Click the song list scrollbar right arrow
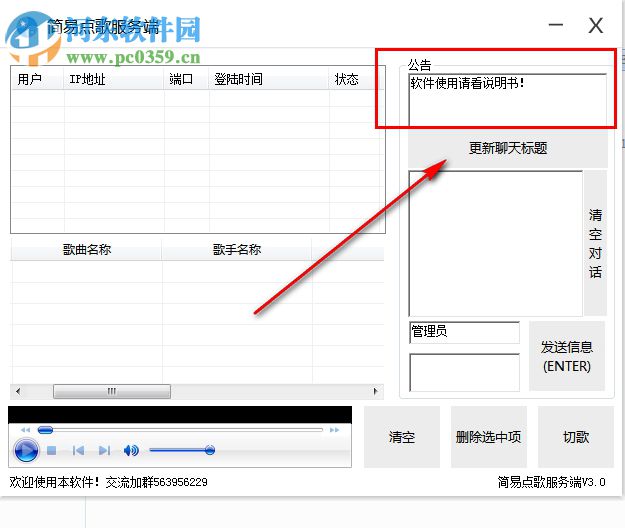The width and height of the screenshot is (625, 528). 375,391
